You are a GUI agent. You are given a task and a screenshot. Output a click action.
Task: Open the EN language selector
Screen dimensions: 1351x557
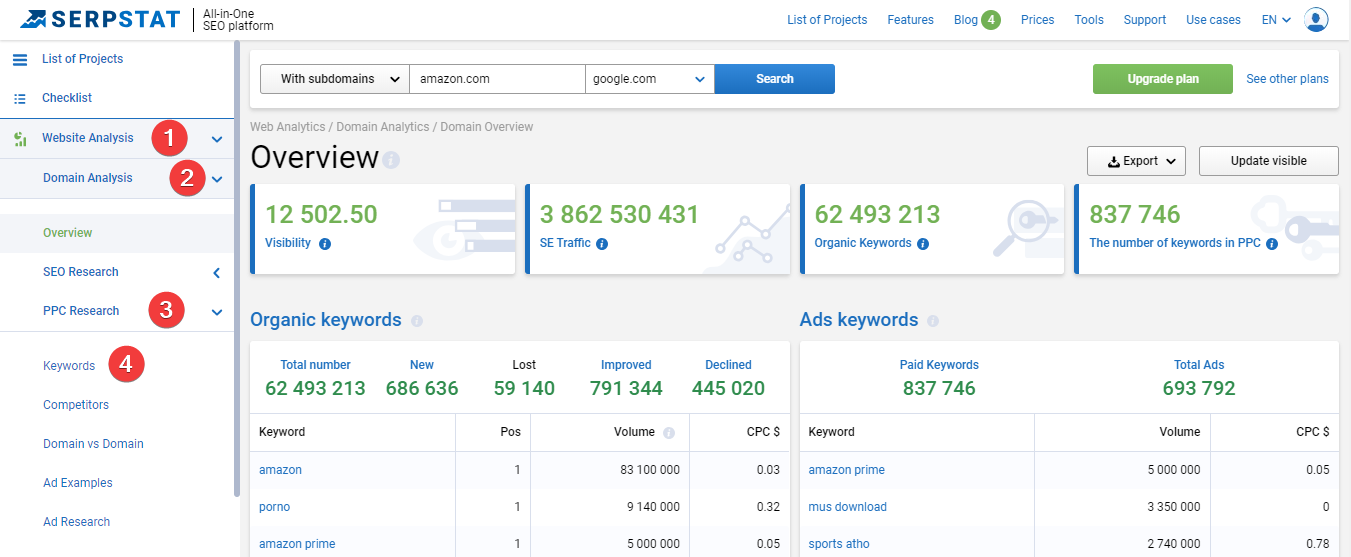[1277, 20]
